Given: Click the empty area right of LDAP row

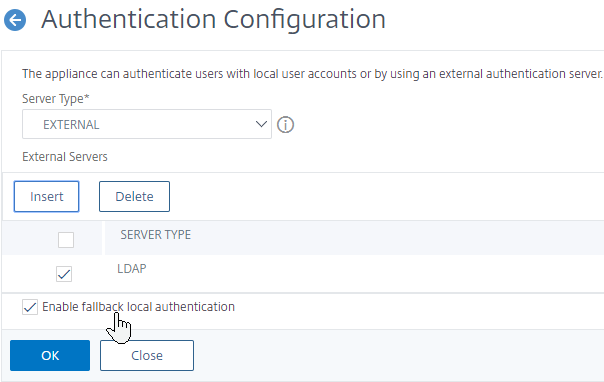Looking at the screenshot, I should [x=374, y=273].
